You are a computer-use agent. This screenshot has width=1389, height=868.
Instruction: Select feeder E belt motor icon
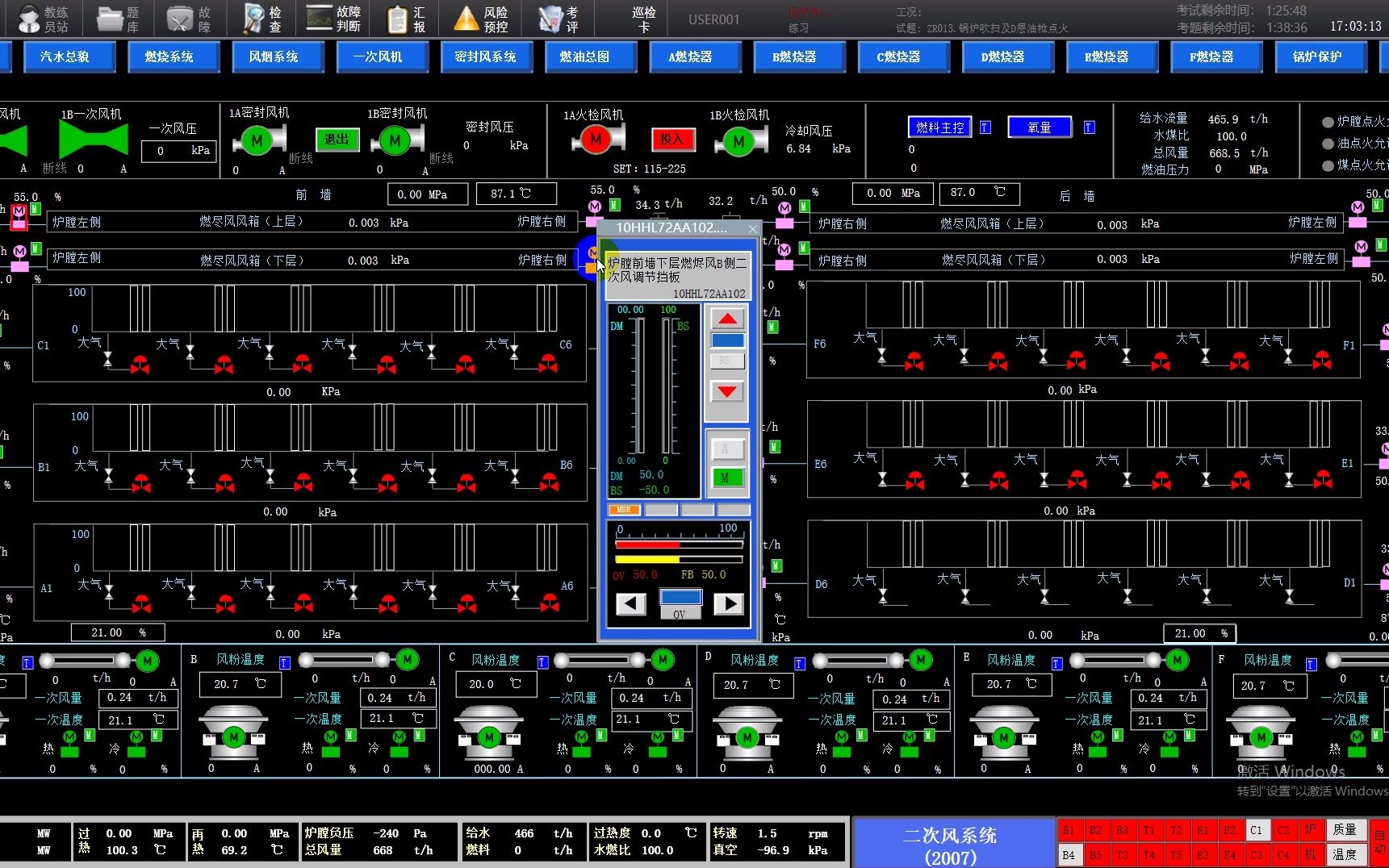[1178, 660]
